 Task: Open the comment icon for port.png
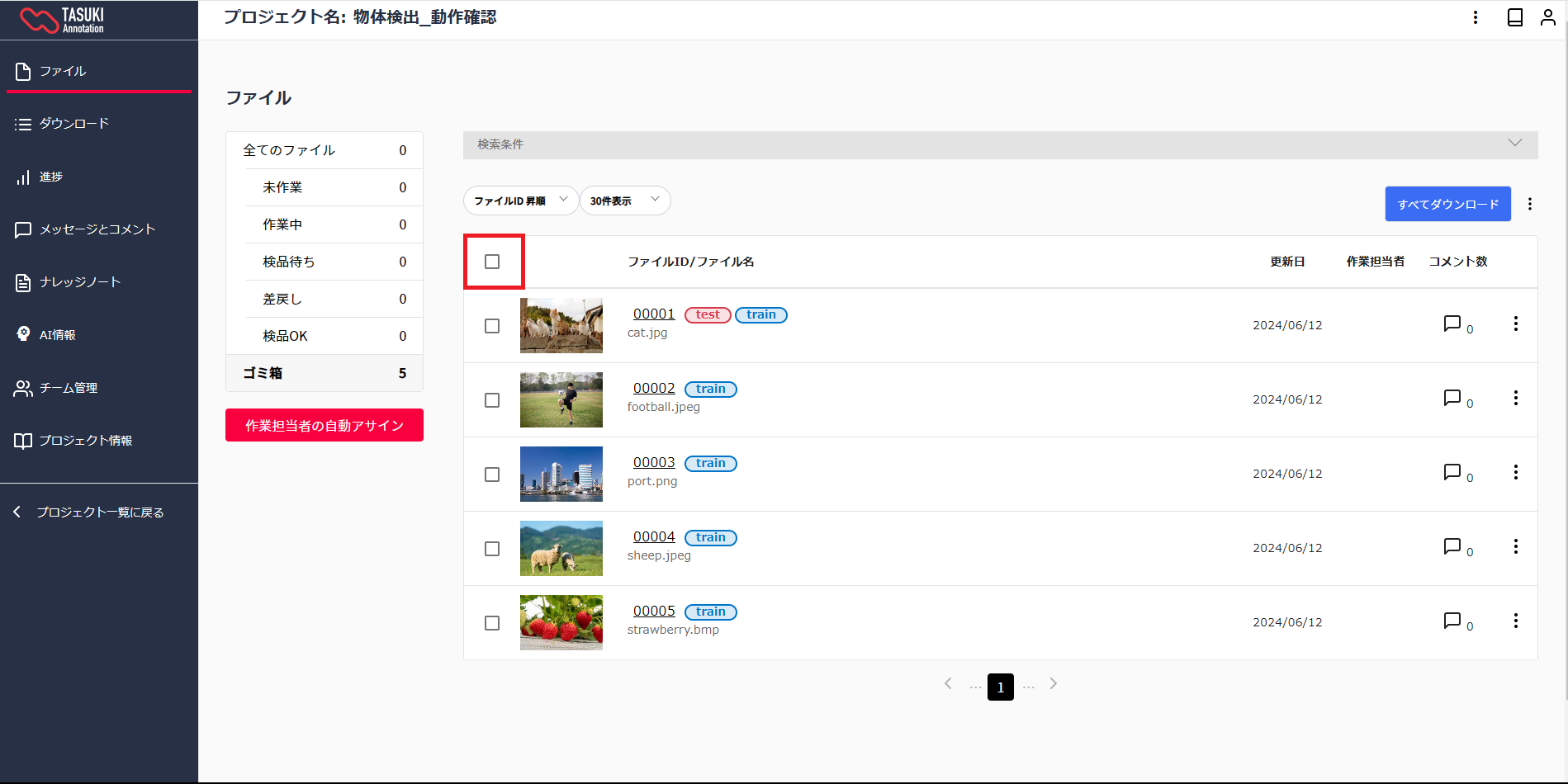1452,472
